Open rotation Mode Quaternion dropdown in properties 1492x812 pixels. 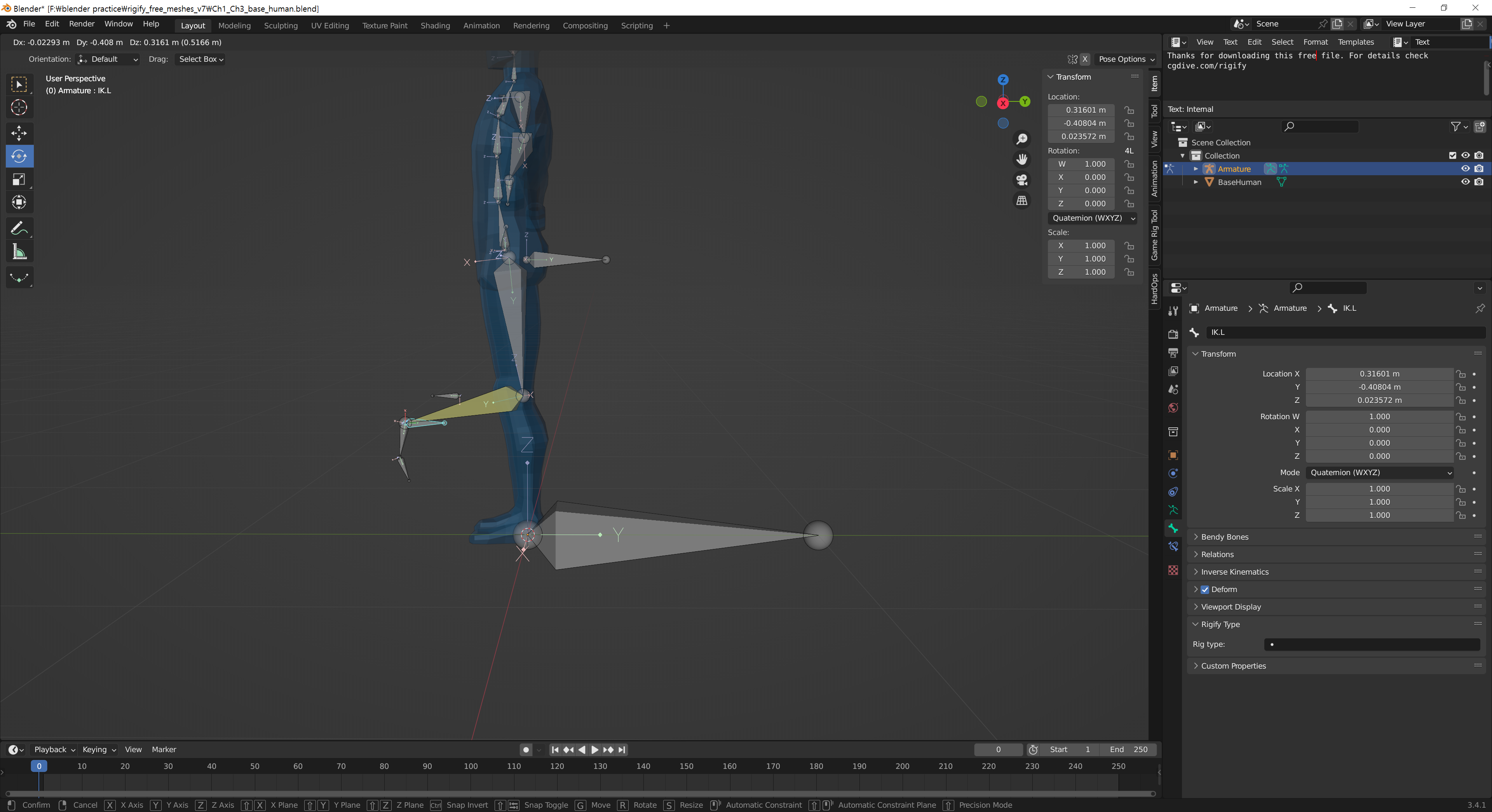[1380, 472]
